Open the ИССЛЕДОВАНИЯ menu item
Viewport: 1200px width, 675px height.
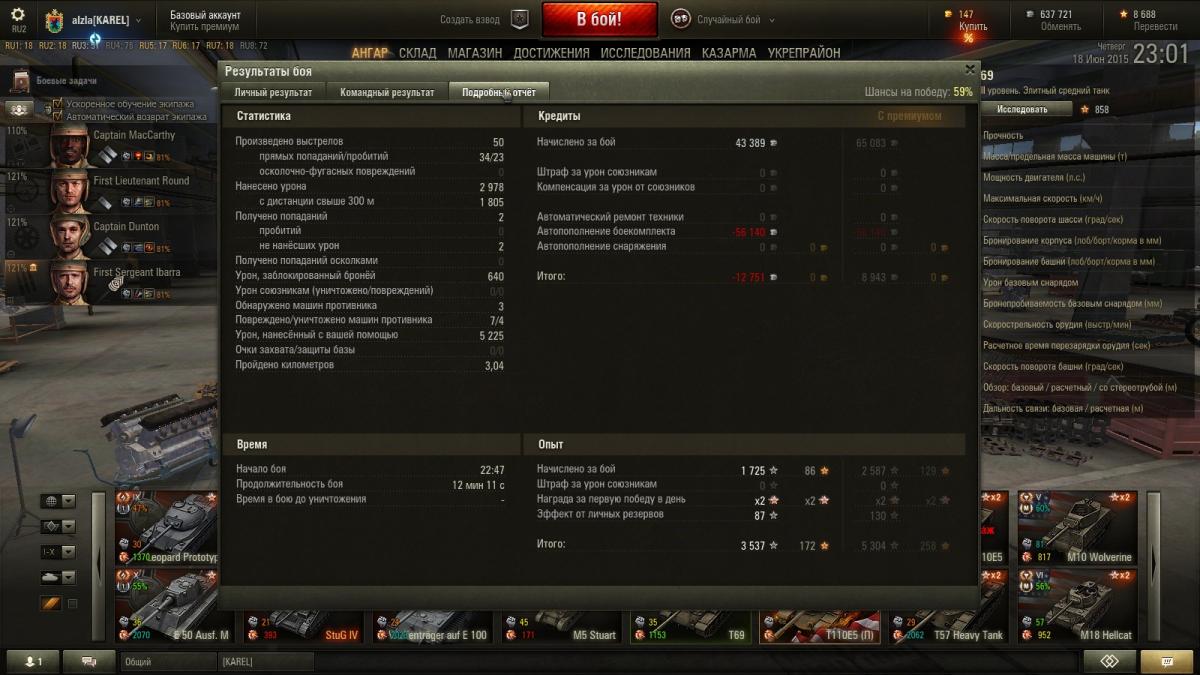click(x=647, y=53)
